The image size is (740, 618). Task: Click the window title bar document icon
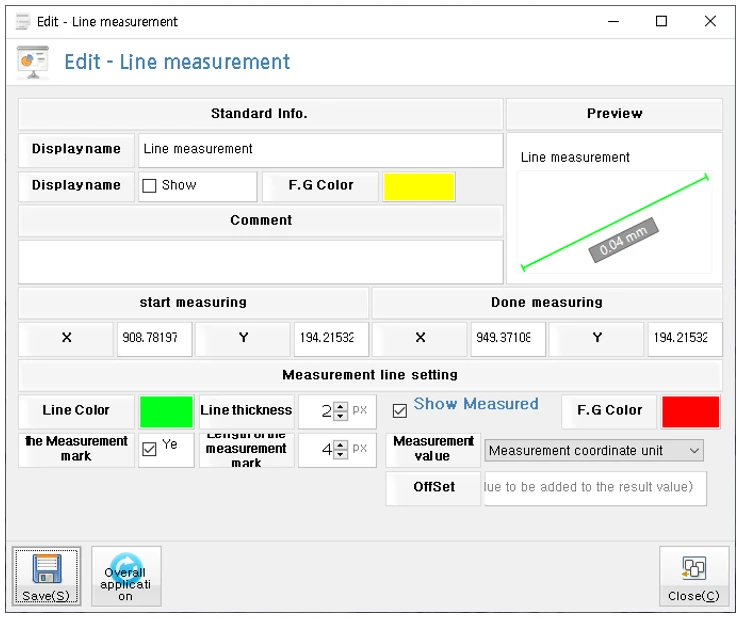tap(22, 22)
